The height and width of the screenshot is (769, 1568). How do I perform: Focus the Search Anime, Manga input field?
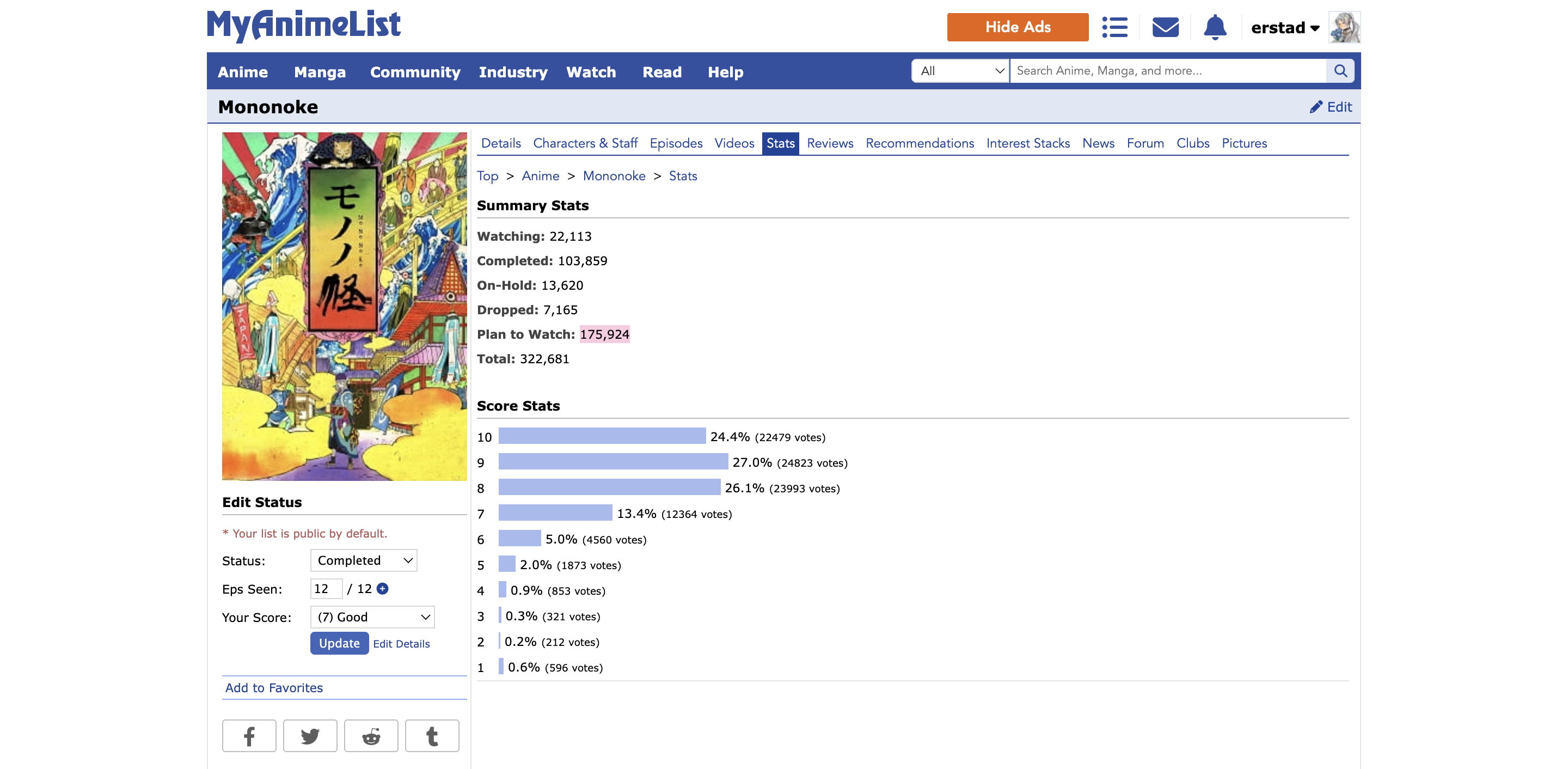click(x=1167, y=71)
